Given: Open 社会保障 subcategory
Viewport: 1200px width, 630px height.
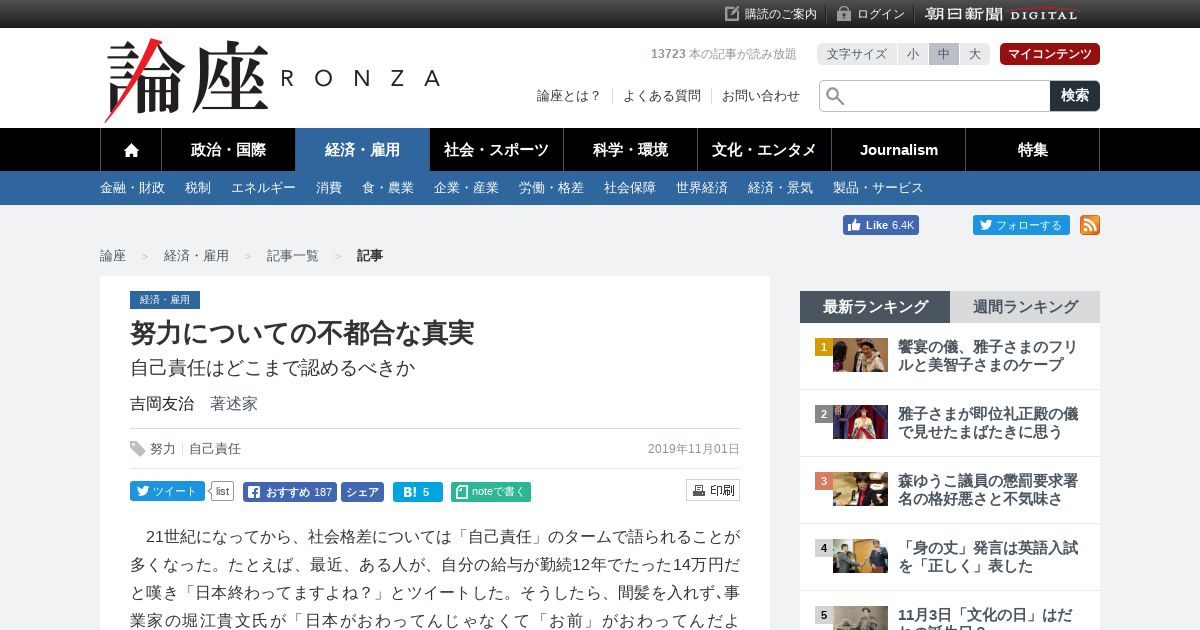Looking at the screenshot, I should coord(630,188).
